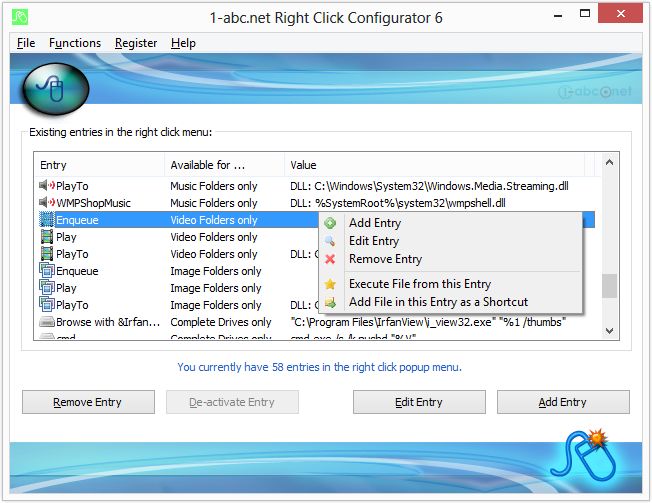Click the bottom Remove Entry button
Viewport: 652px width, 503px height.
pyautogui.click(x=88, y=402)
